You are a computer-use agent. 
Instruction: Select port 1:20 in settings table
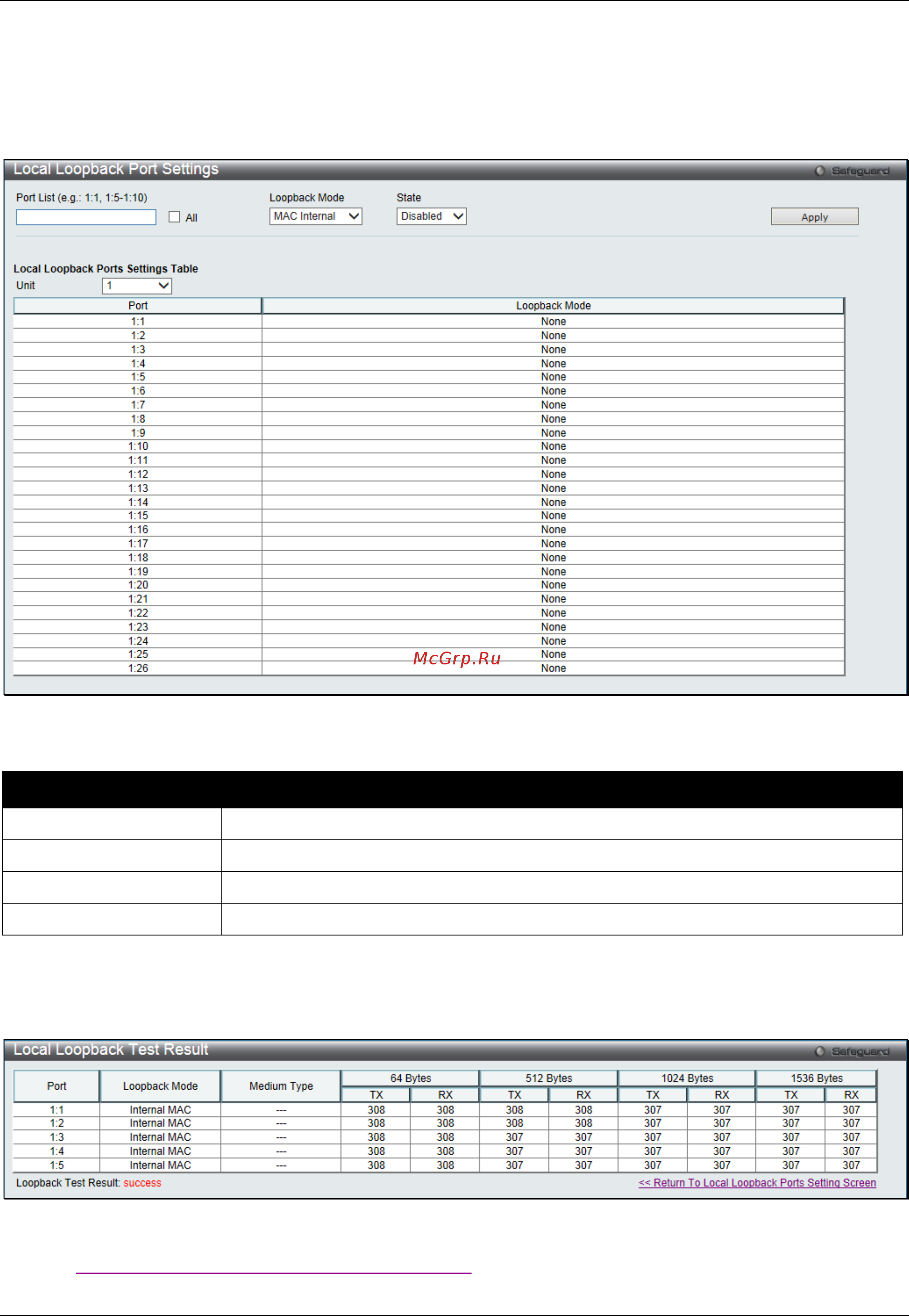(x=138, y=585)
